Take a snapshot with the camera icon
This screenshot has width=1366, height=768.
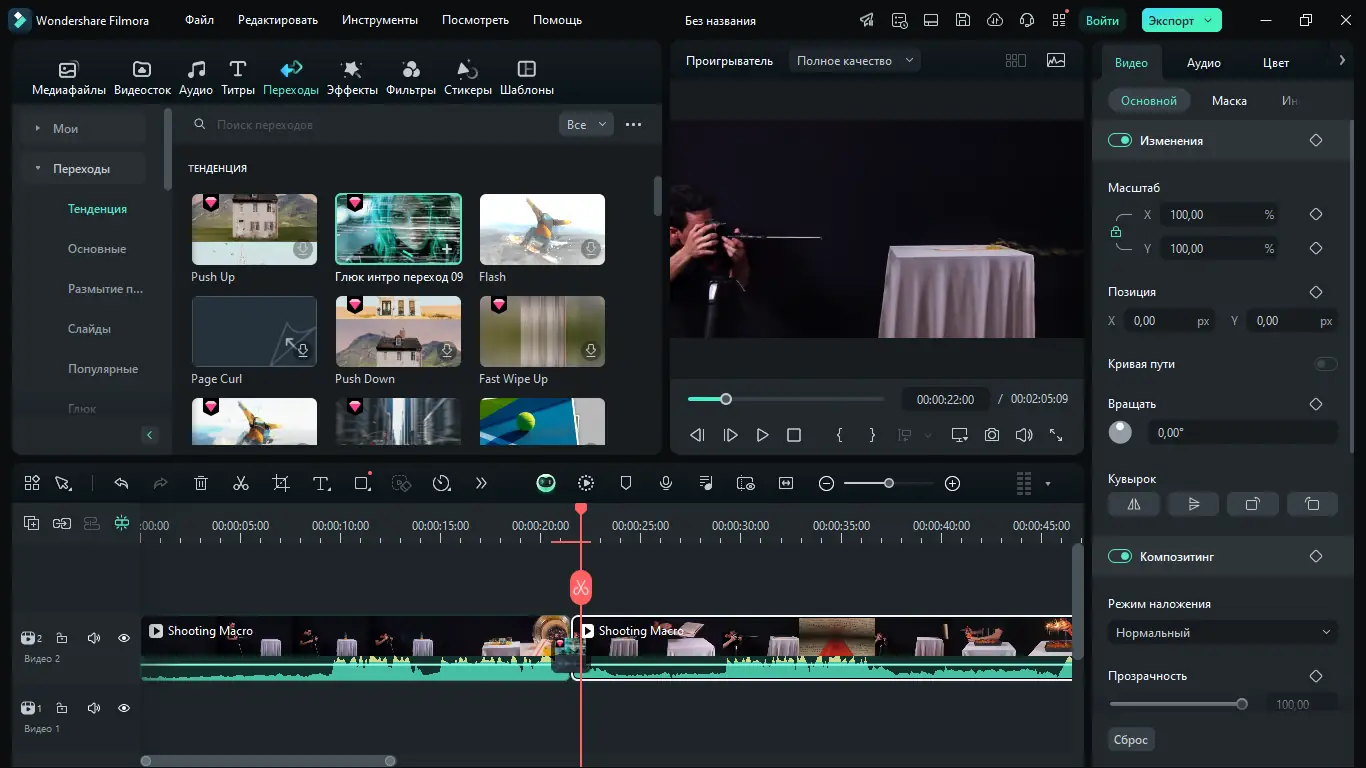click(x=991, y=435)
